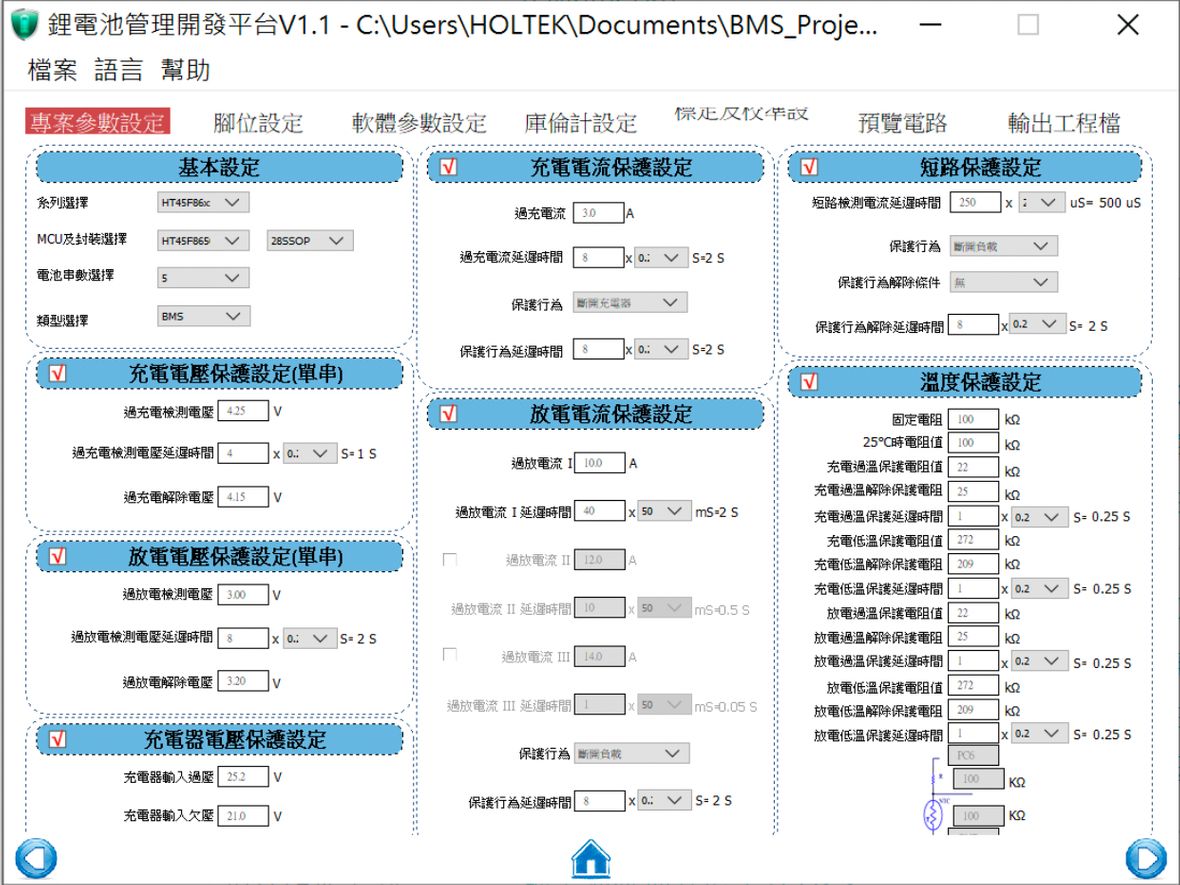Switch to the 庫倫計設定 tab
The height and width of the screenshot is (885, 1180).
581,123
